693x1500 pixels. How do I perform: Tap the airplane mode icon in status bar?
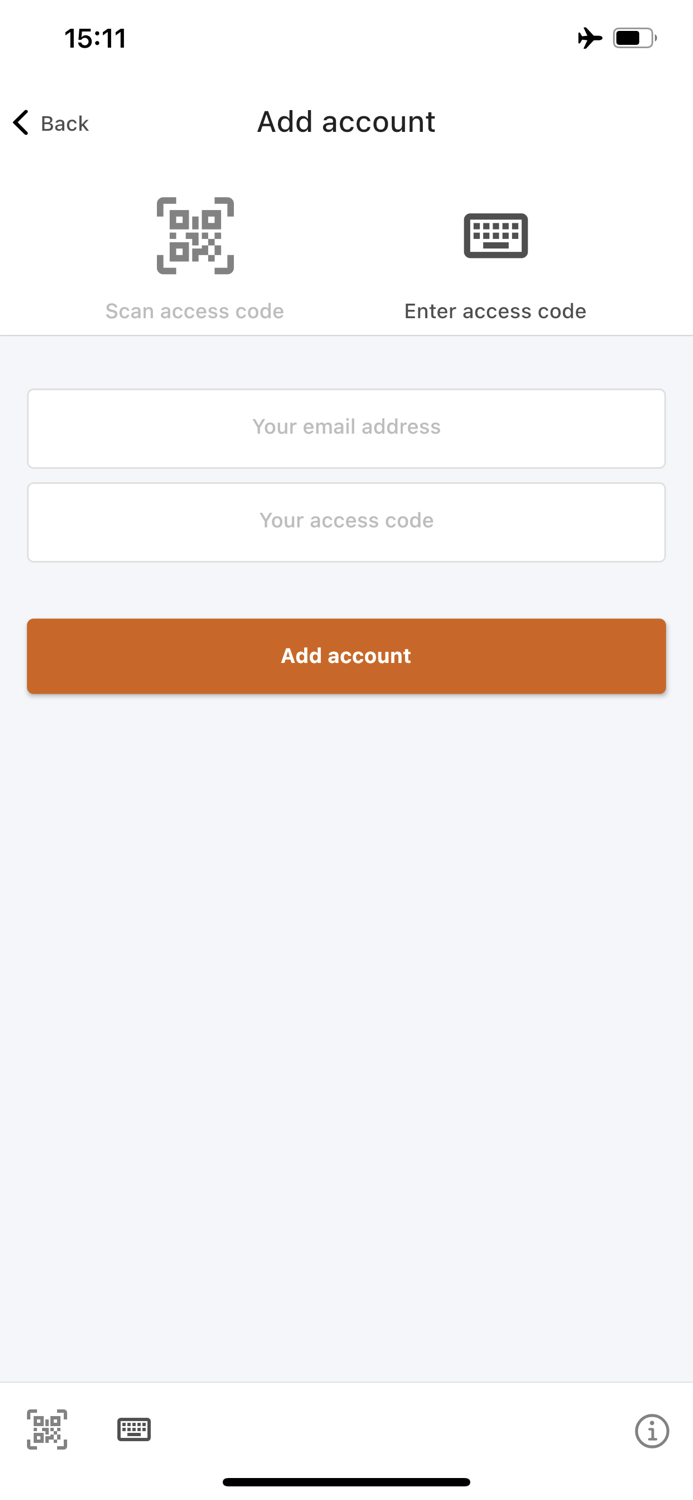[590, 37]
